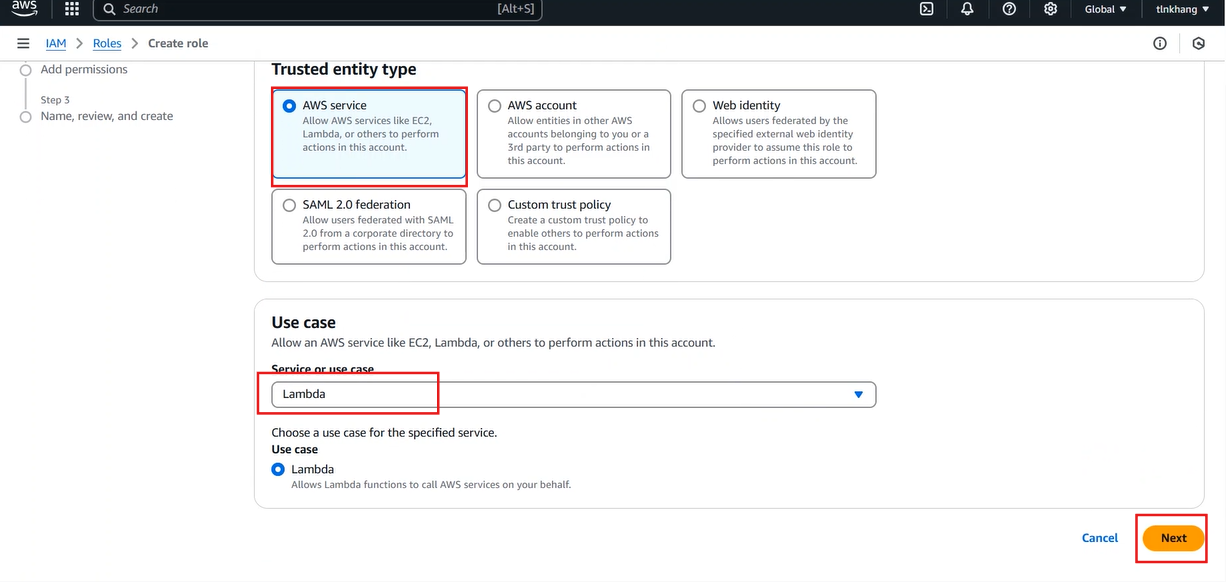
Task: Open the help question mark icon
Action: coord(1009,9)
